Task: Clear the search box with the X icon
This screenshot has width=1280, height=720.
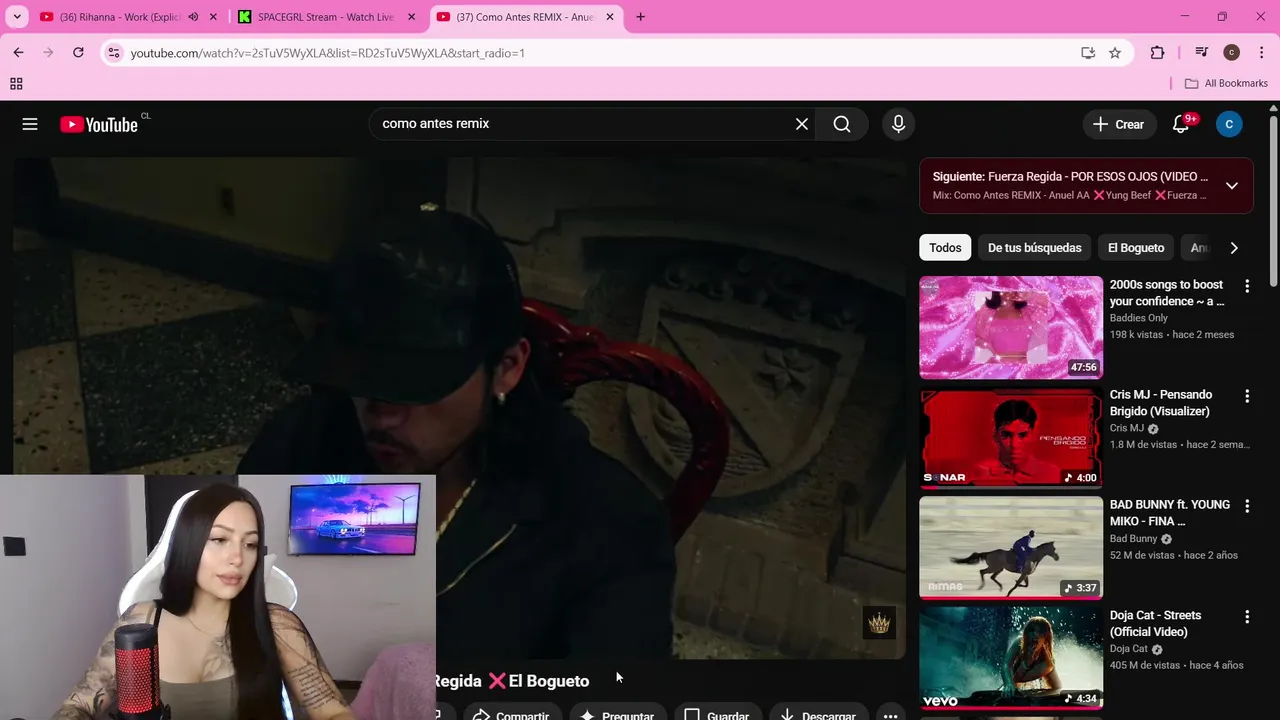Action: tap(802, 124)
